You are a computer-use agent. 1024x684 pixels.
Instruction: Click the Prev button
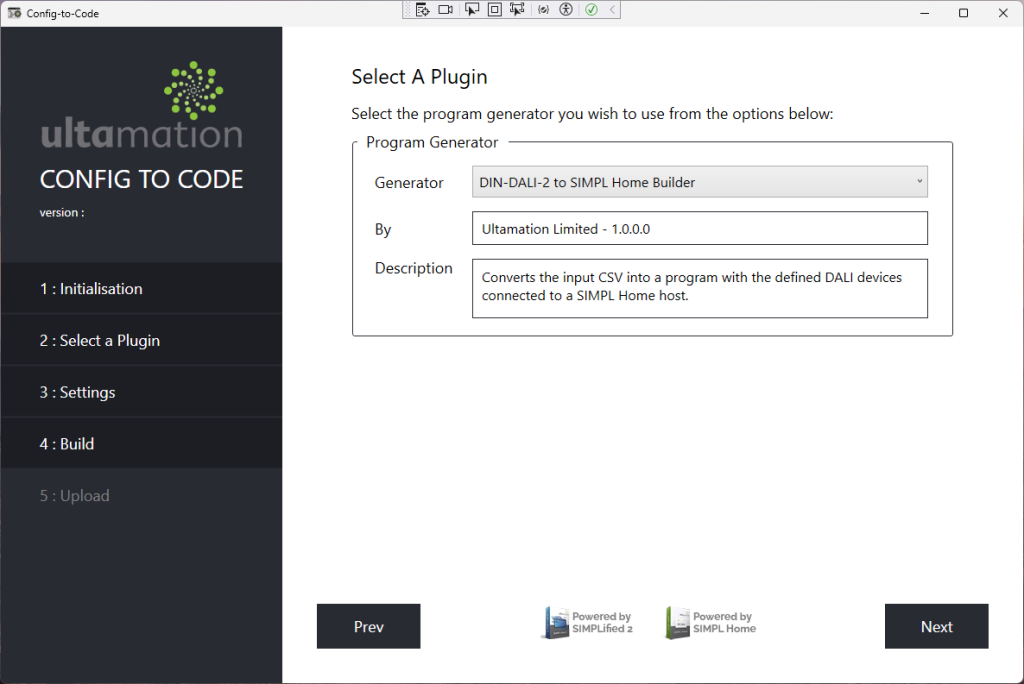[x=368, y=627]
